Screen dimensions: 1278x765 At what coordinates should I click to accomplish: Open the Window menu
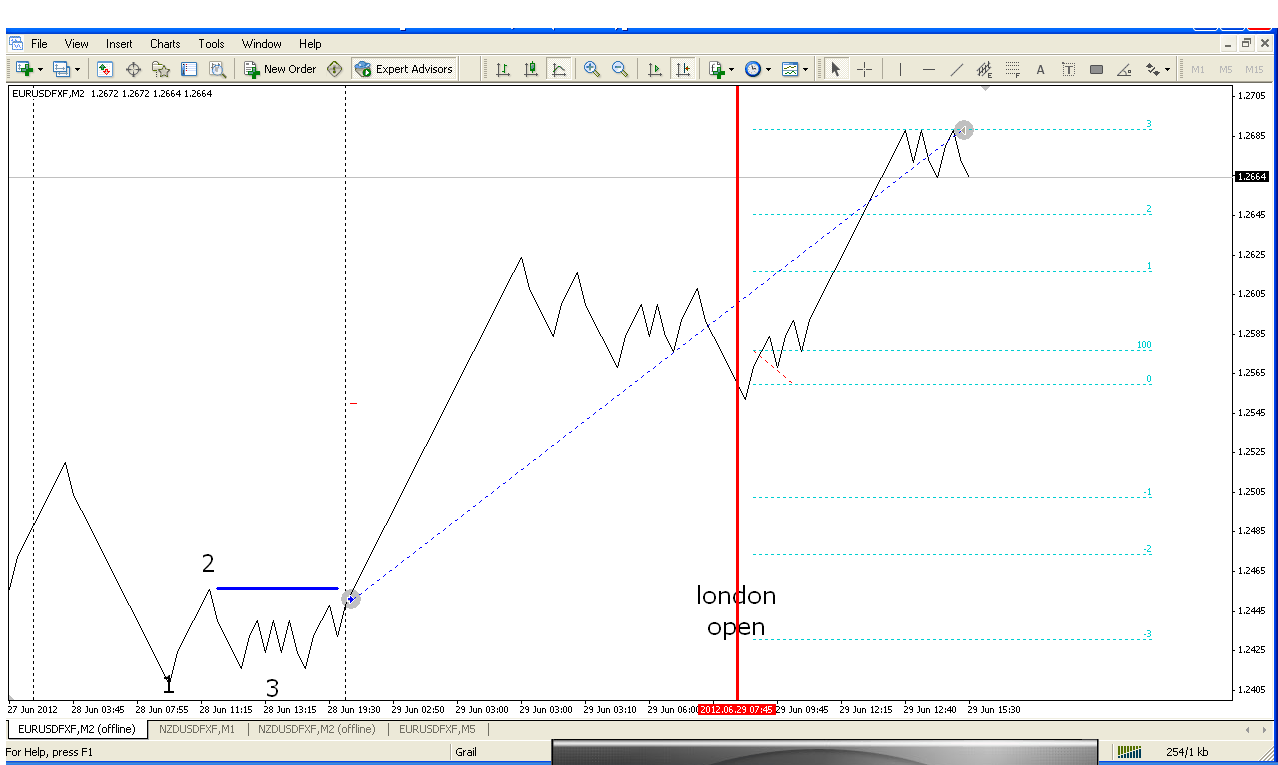[262, 44]
